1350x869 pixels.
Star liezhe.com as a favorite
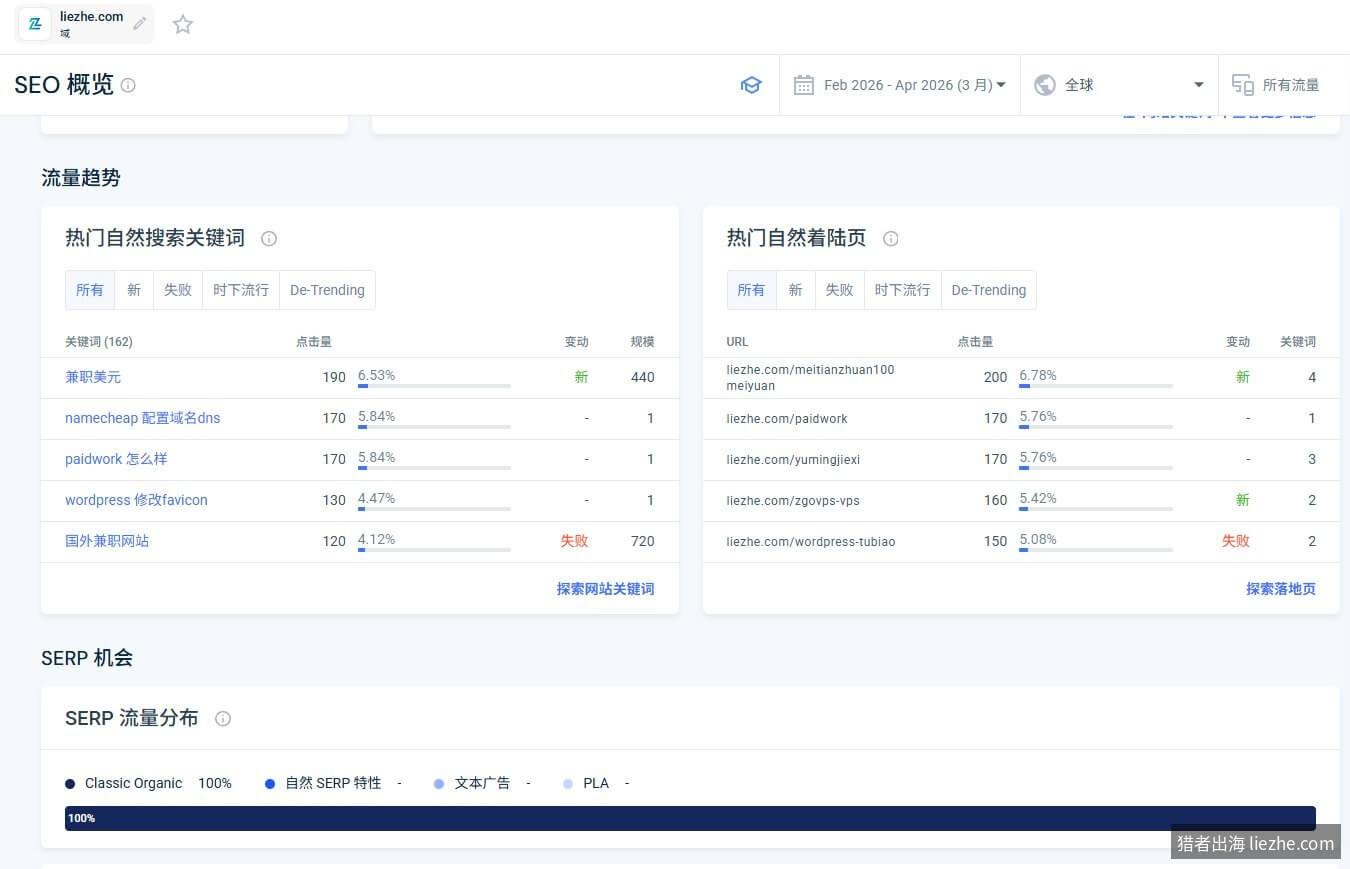[182, 24]
